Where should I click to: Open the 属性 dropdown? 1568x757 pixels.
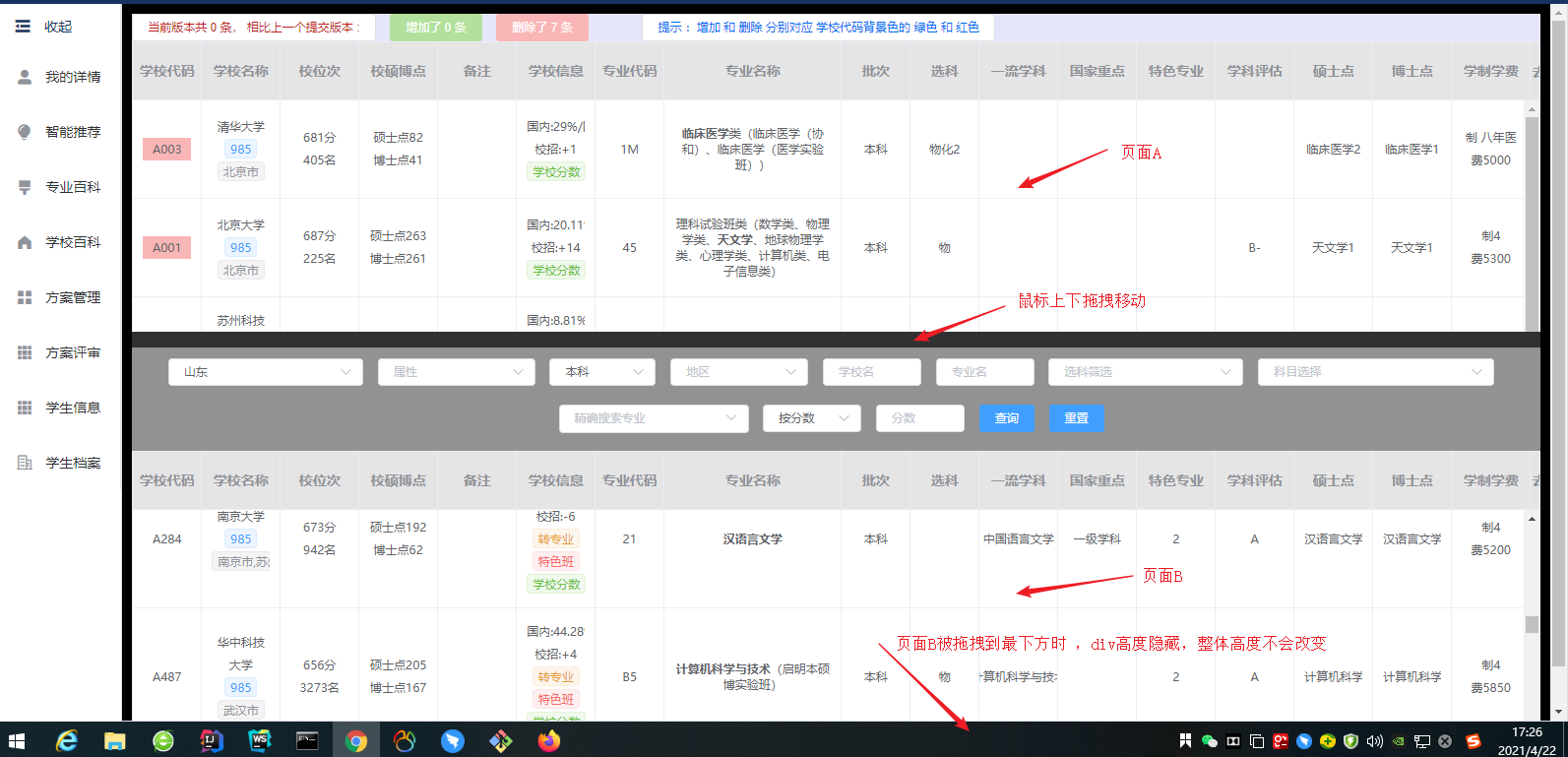tap(457, 372)
